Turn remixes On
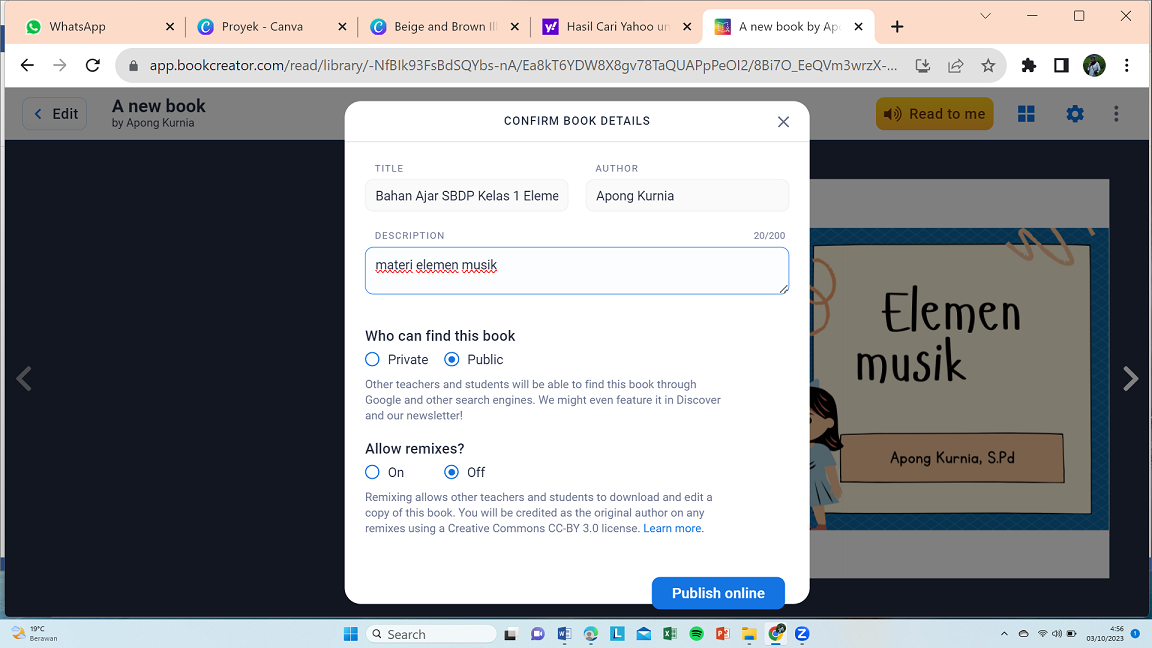Image resolution: width=1152 pixels, height=648 pixels. pyautogui.click(x=373, y=472)
